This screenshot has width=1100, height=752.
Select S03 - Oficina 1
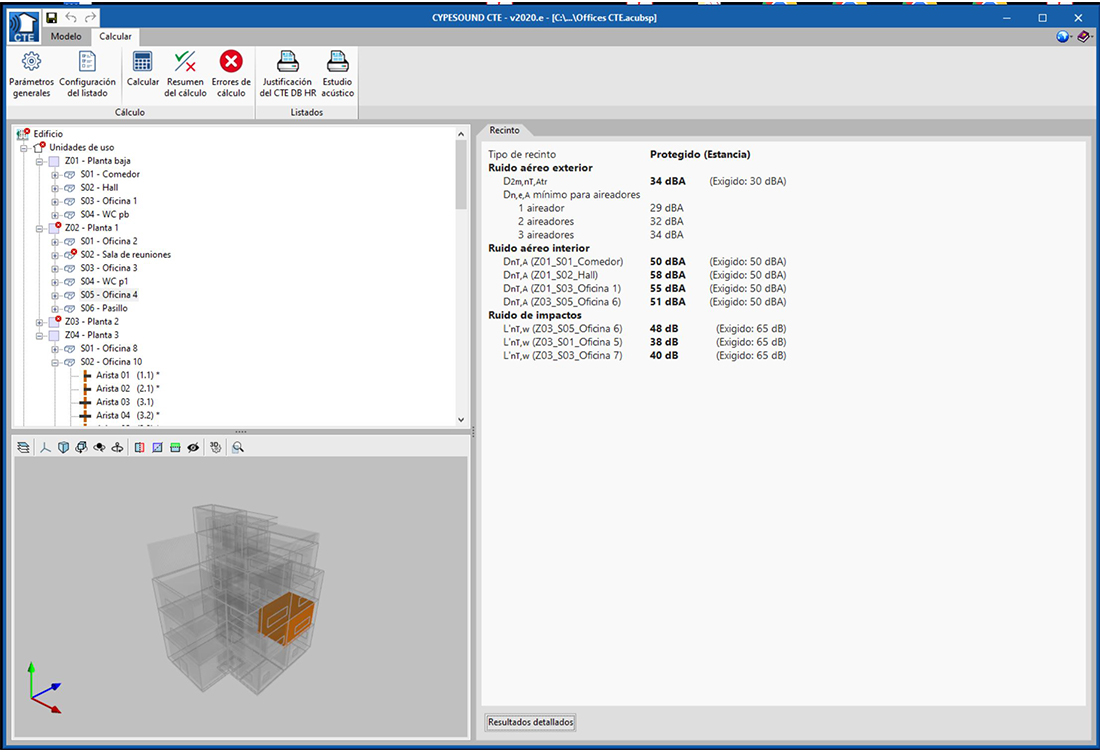(x=109, y=201)
